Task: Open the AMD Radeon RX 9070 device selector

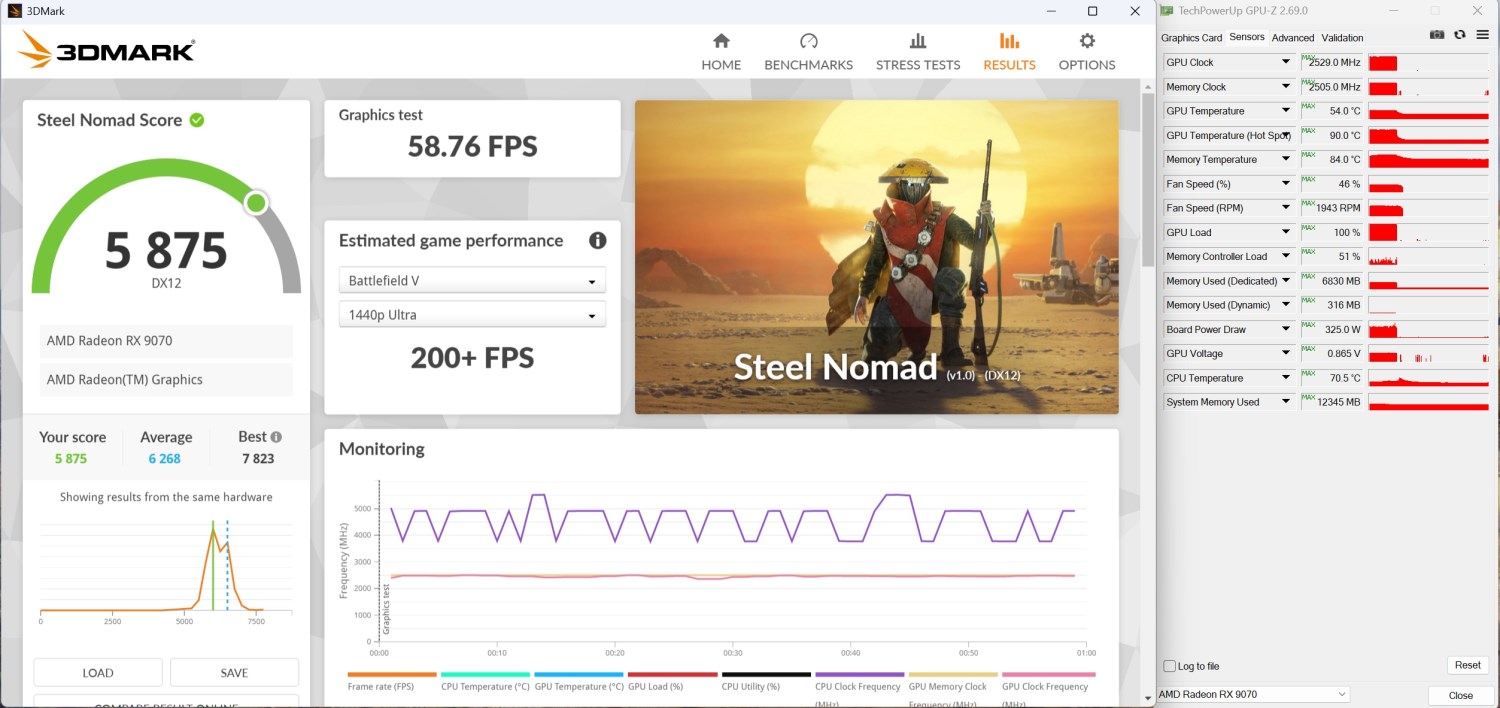Action: [1253, 694]
